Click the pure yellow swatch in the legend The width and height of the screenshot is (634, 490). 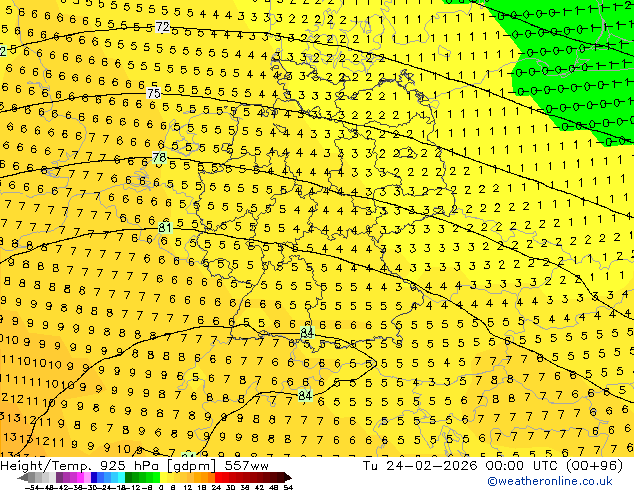(x=163, y=478)
